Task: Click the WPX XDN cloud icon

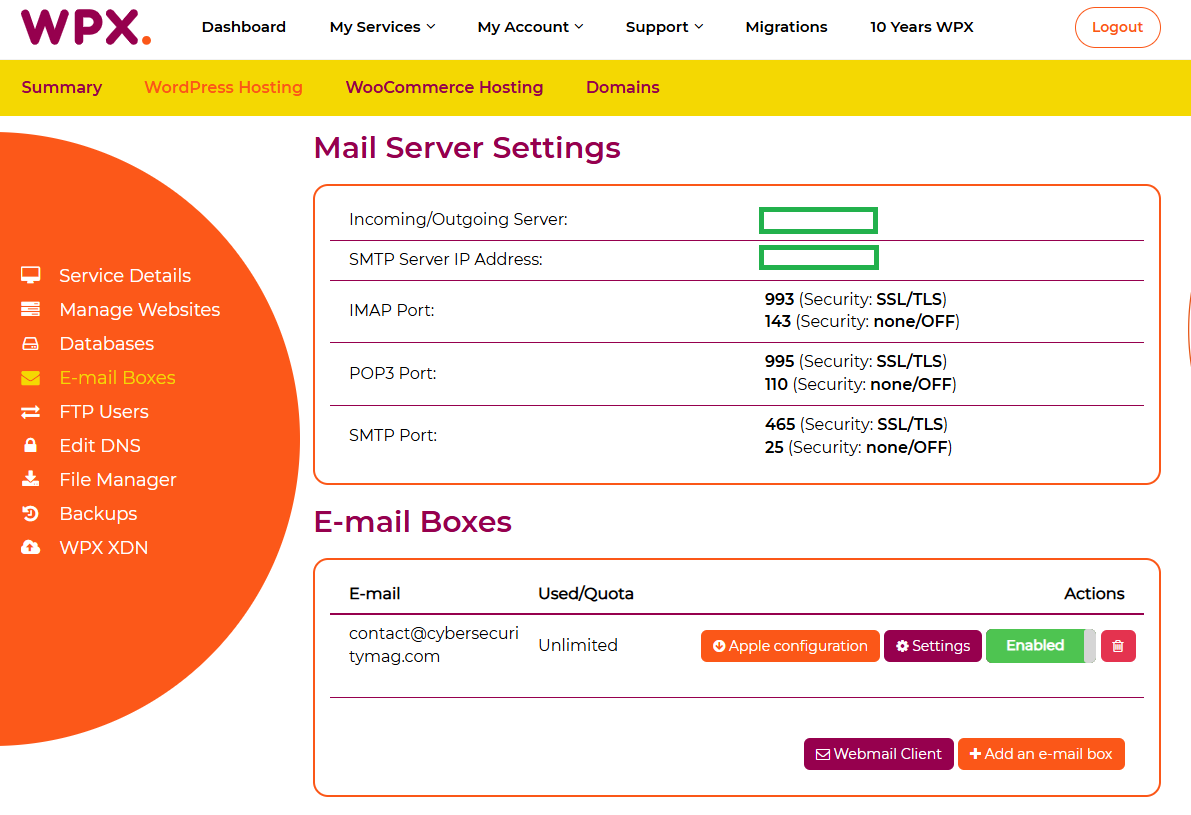Action: (30, 548)
